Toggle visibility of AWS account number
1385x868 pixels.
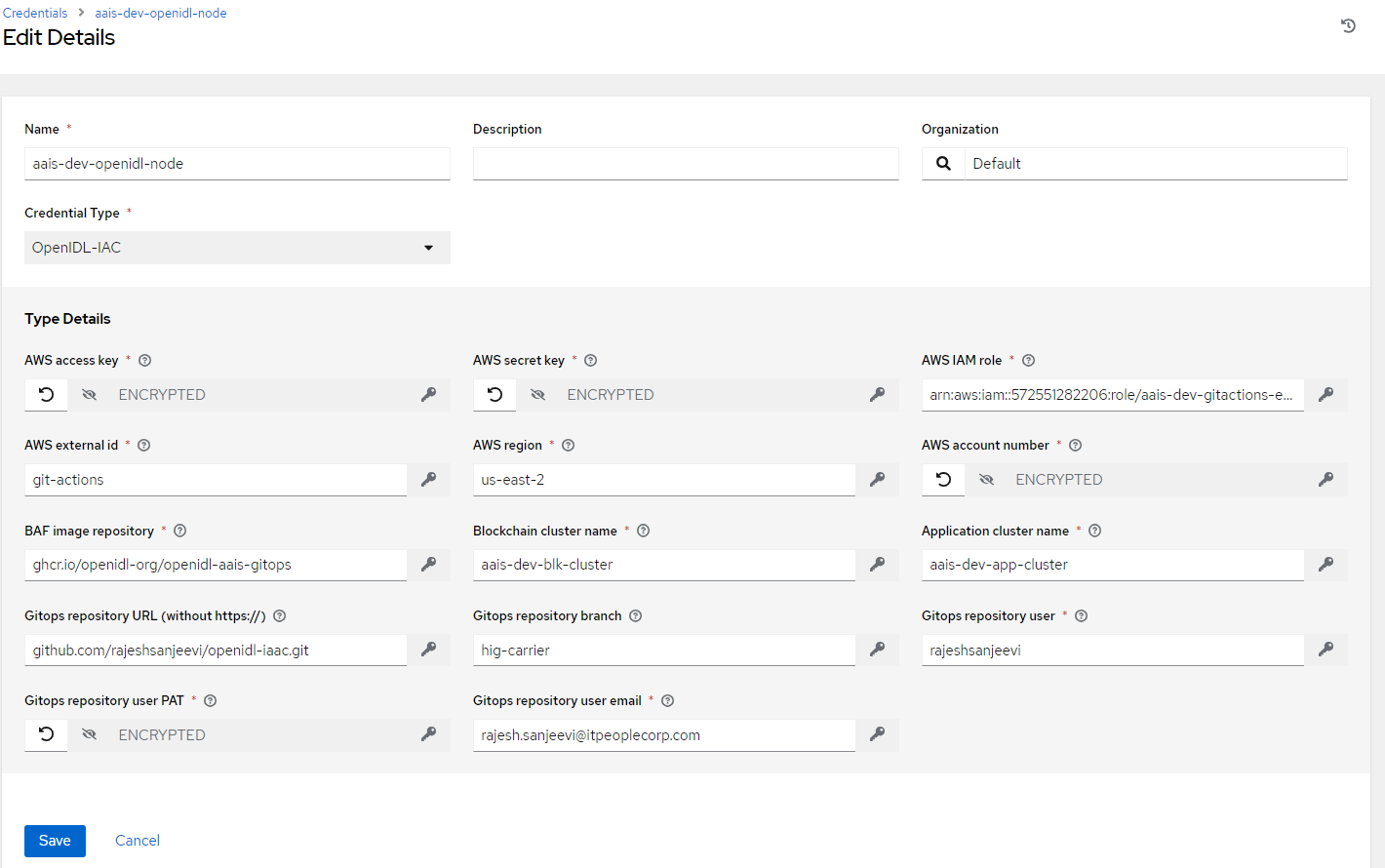[x=986, y=480]
